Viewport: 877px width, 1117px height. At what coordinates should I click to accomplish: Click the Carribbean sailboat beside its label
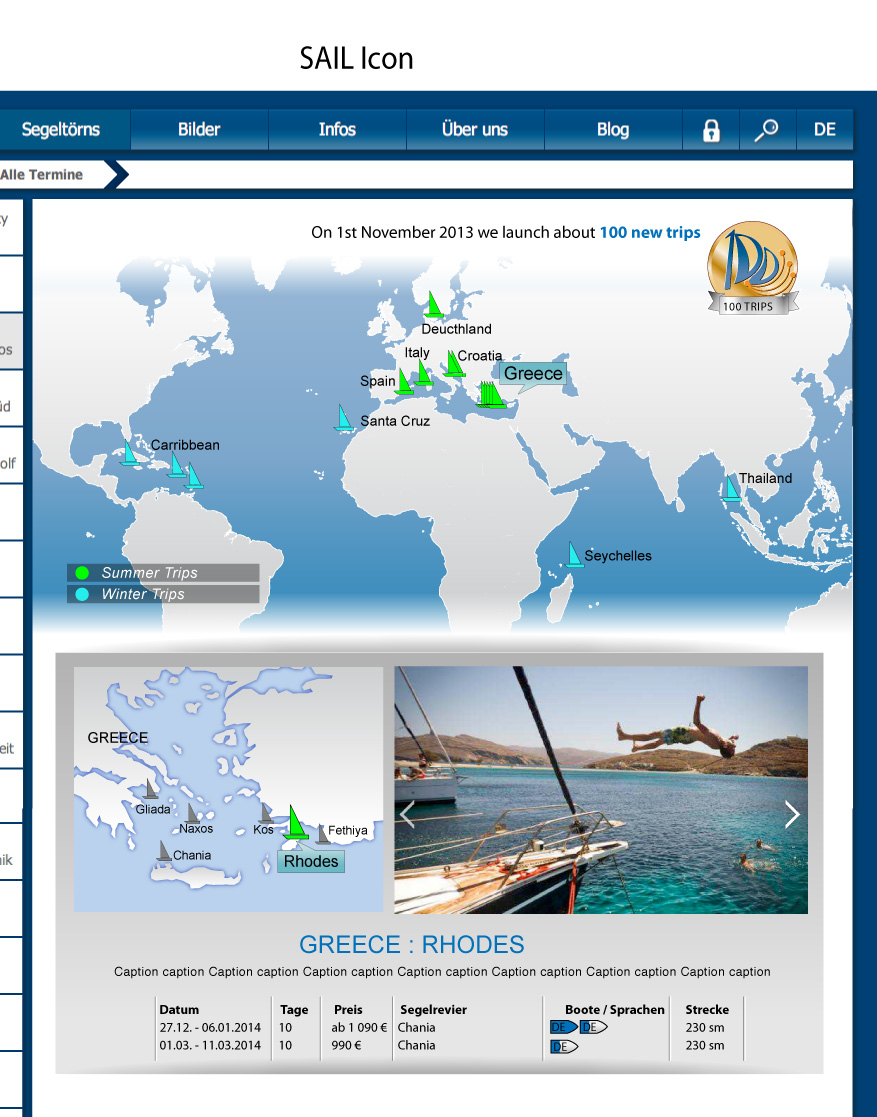tap(129, 452)
